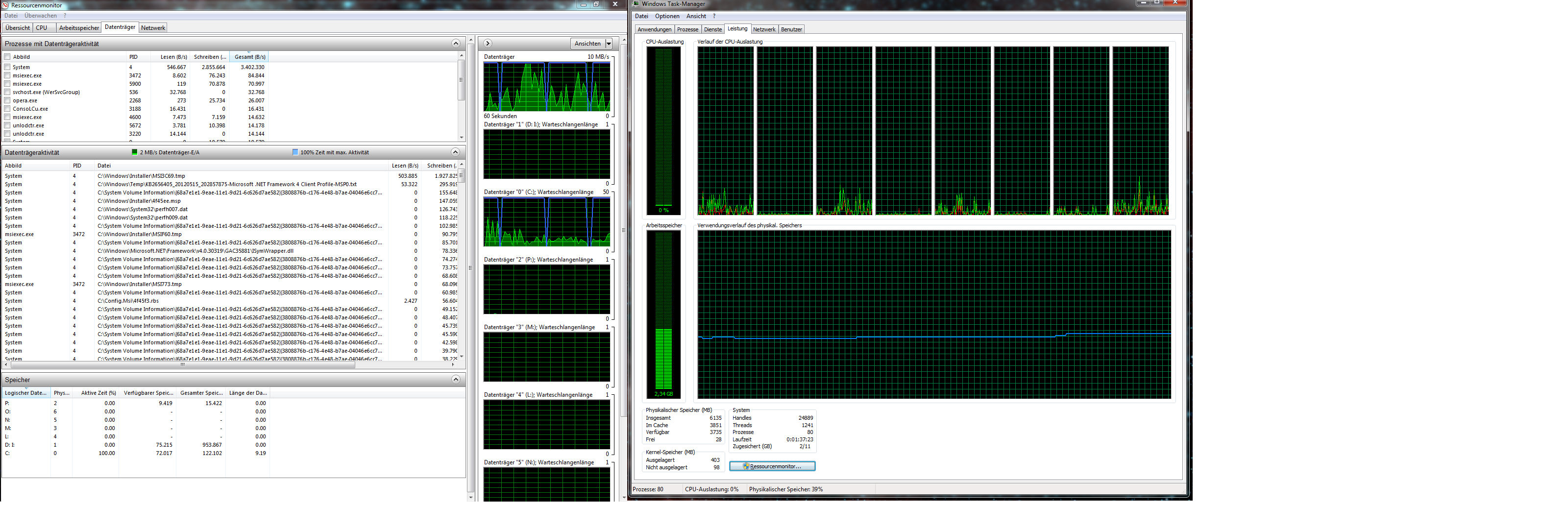Hide graphs pane with arrow button
1568x529 pixels.
pos(488,43)
